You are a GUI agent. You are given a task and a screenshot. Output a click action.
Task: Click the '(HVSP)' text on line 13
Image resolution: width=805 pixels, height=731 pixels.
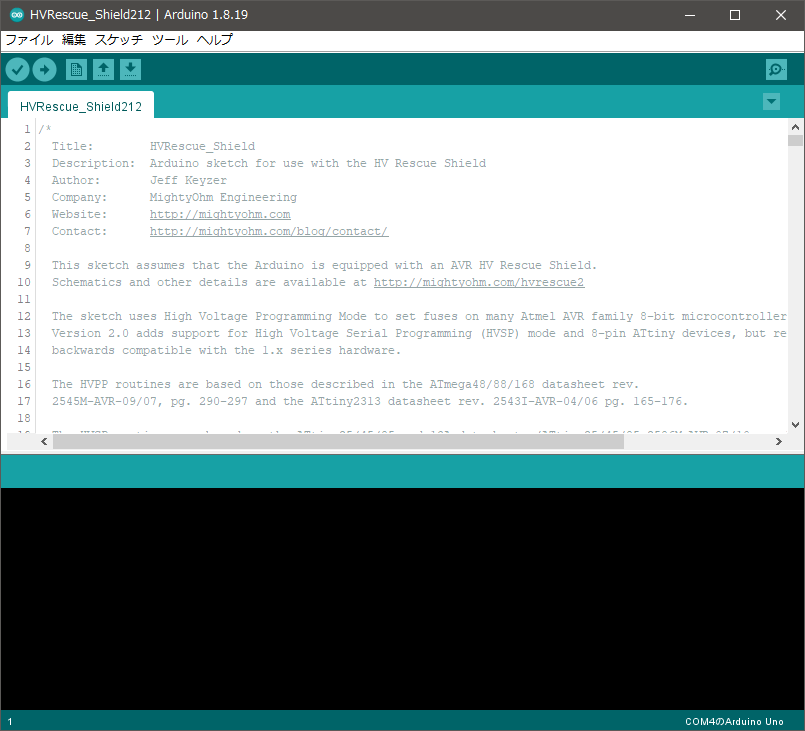(x=500, y=333)
